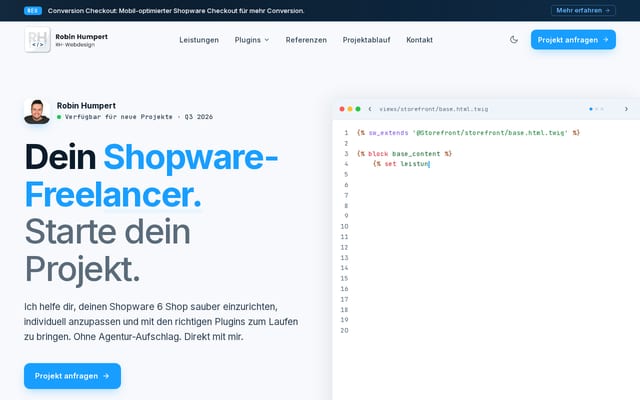Click the 'Dein Shopware-Freelancer.' headline
The image size is (640, 400).
click(x=151, y=176)
